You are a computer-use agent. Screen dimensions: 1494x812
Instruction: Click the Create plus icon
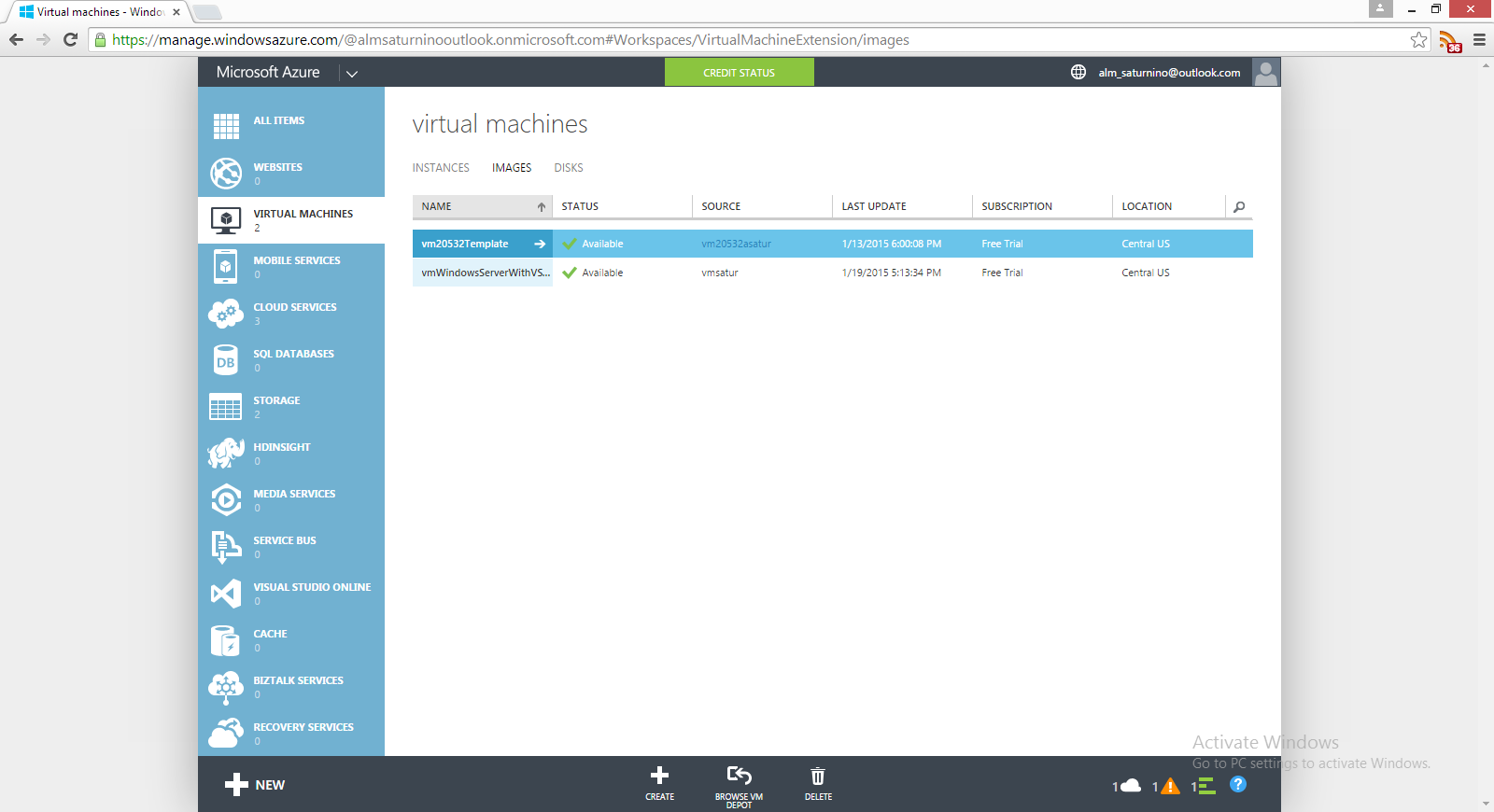(659, 776)
